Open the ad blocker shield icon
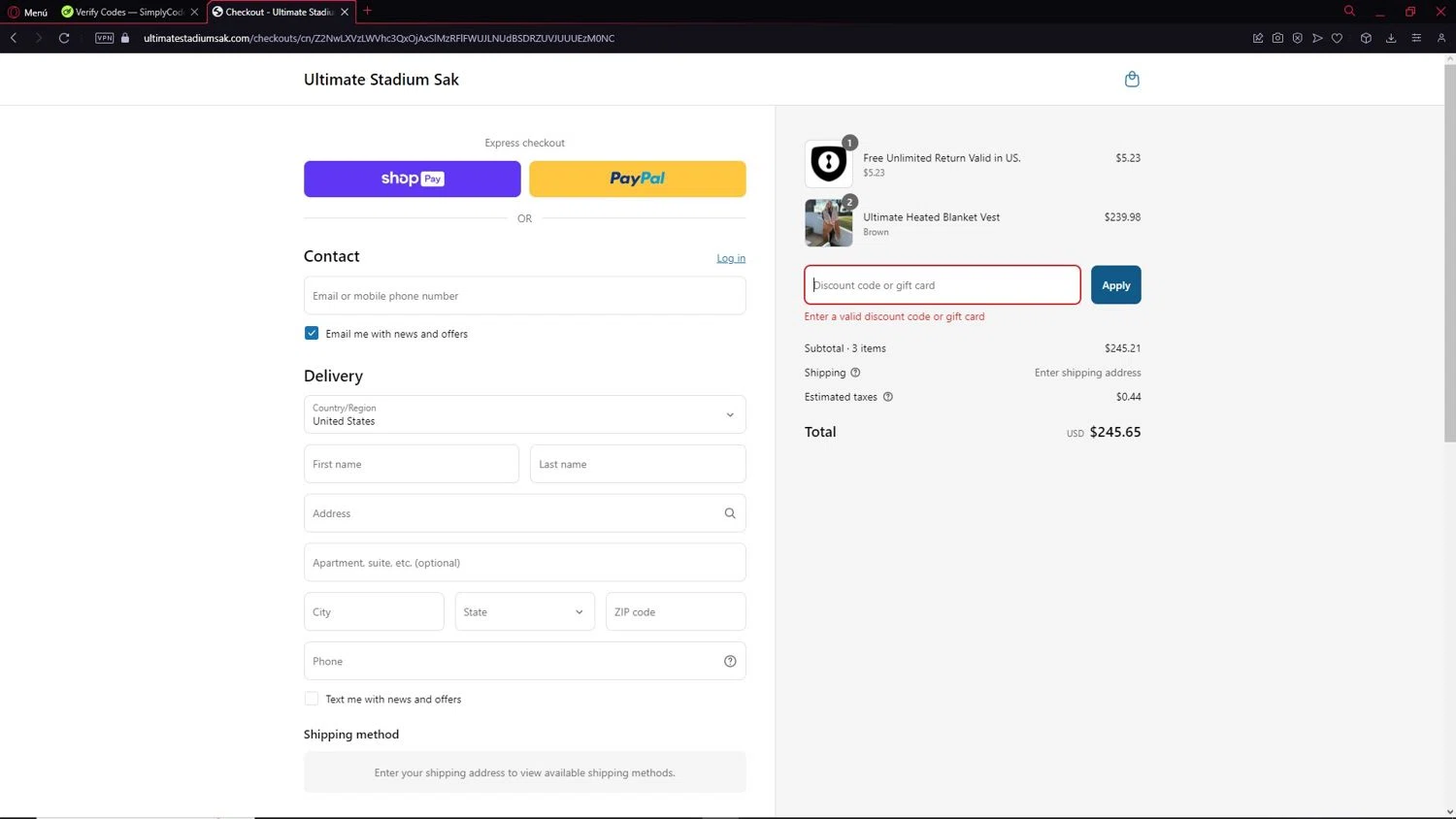Screen dimensions: 1456x819 point(1298,38)
